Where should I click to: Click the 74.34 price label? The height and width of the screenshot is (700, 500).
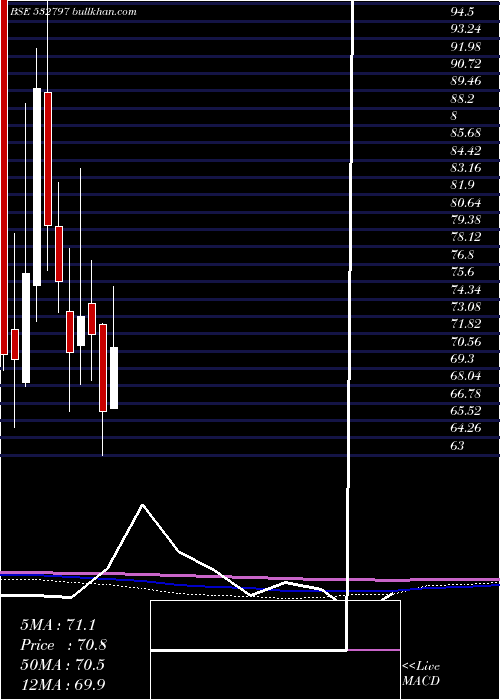click(466, 290)
